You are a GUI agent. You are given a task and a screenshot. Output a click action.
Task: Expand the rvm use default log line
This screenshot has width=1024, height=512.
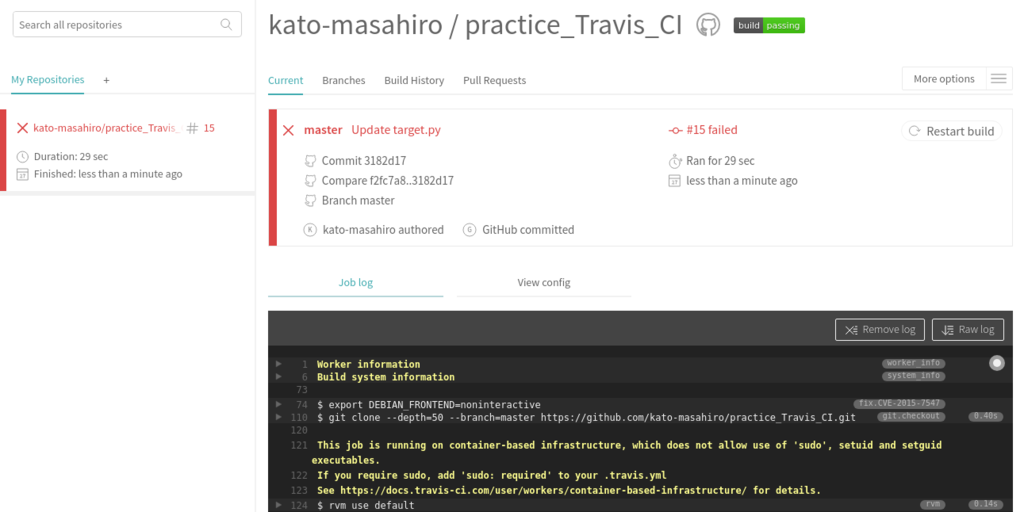(x=279, y=505)
